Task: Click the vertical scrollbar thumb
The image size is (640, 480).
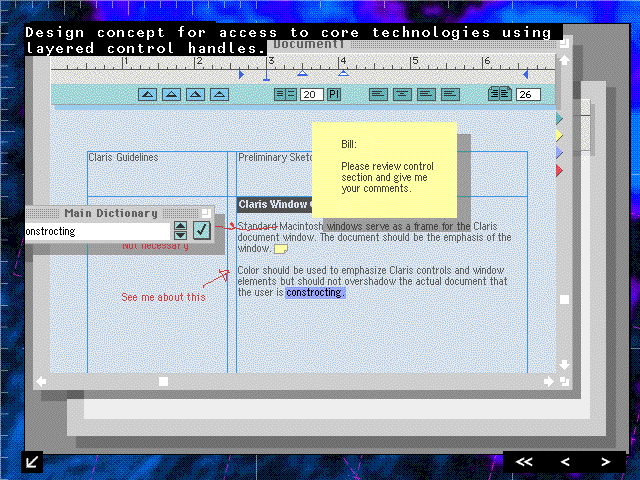Action: tap(564, 300)
